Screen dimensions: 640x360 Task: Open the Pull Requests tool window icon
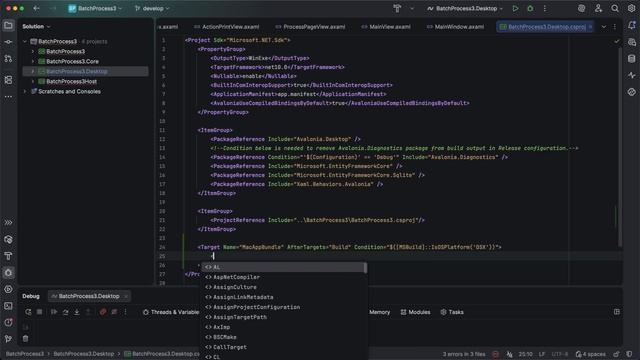tap(8, 59)
